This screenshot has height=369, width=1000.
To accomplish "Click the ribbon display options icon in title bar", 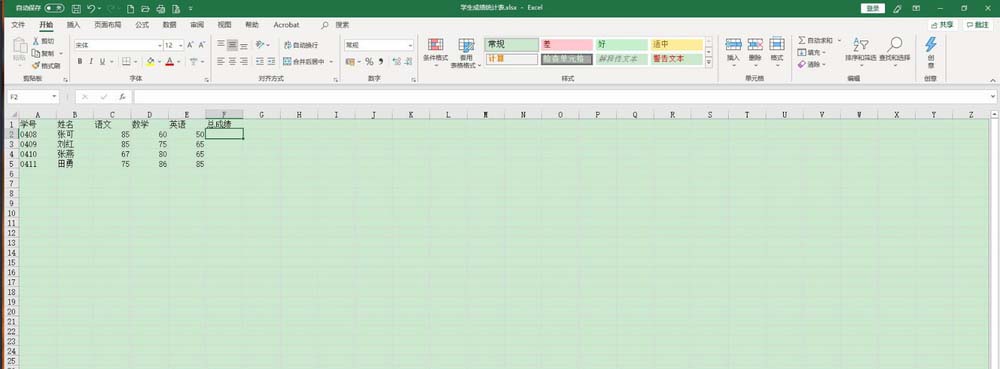I will (x=916, y=8).
